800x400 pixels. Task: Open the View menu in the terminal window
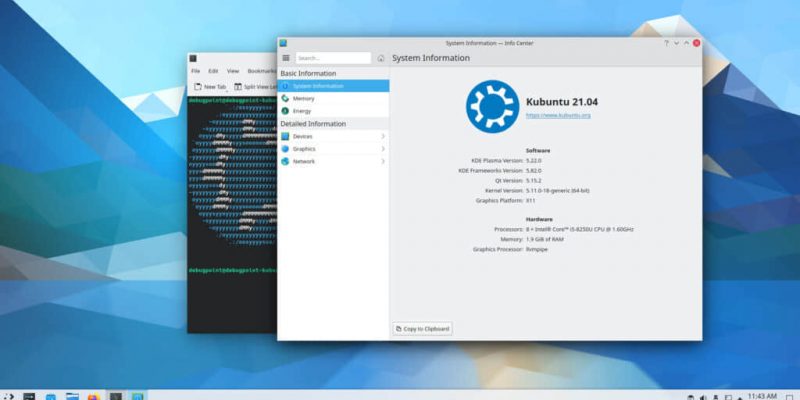(x=233, y=71)
